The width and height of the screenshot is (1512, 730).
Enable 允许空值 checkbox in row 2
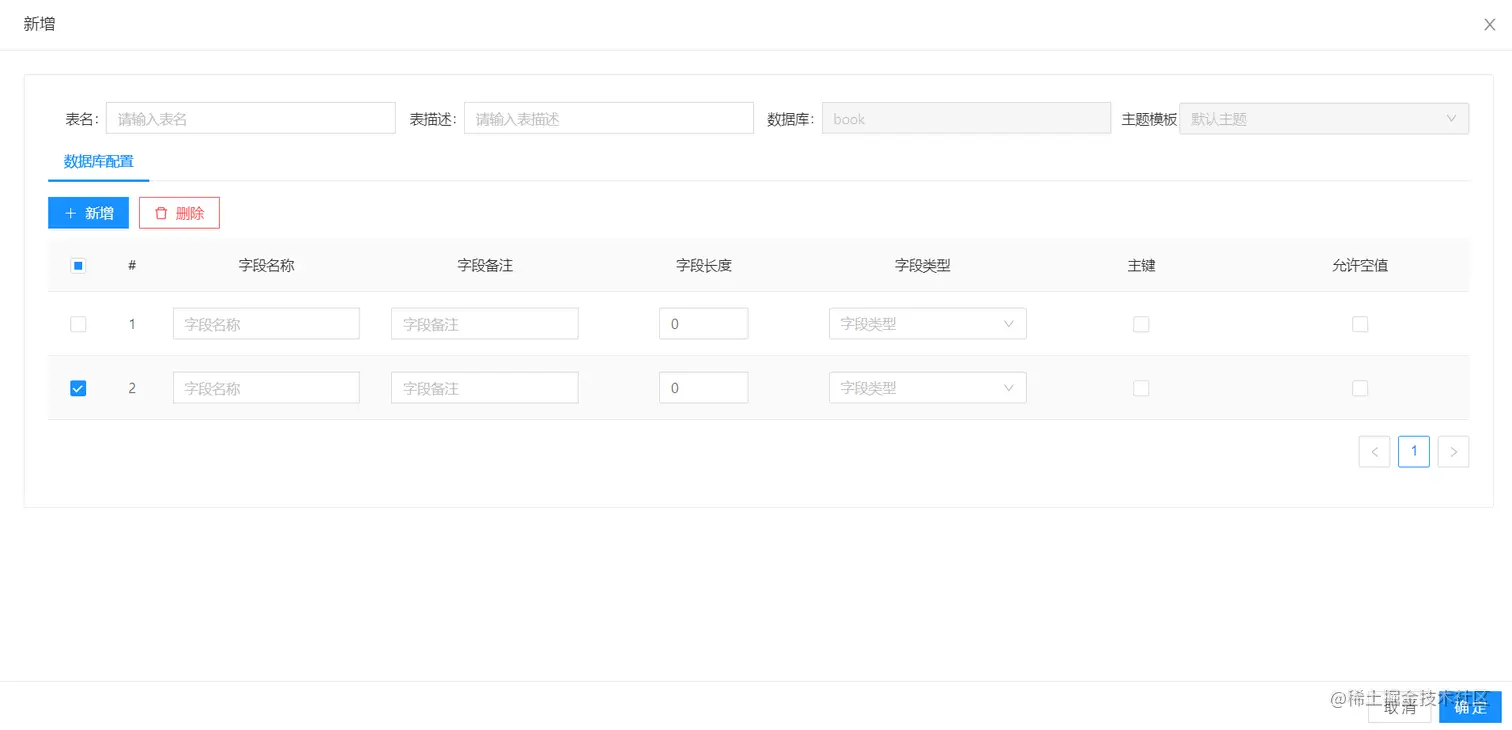click(x=1360, y=388)
